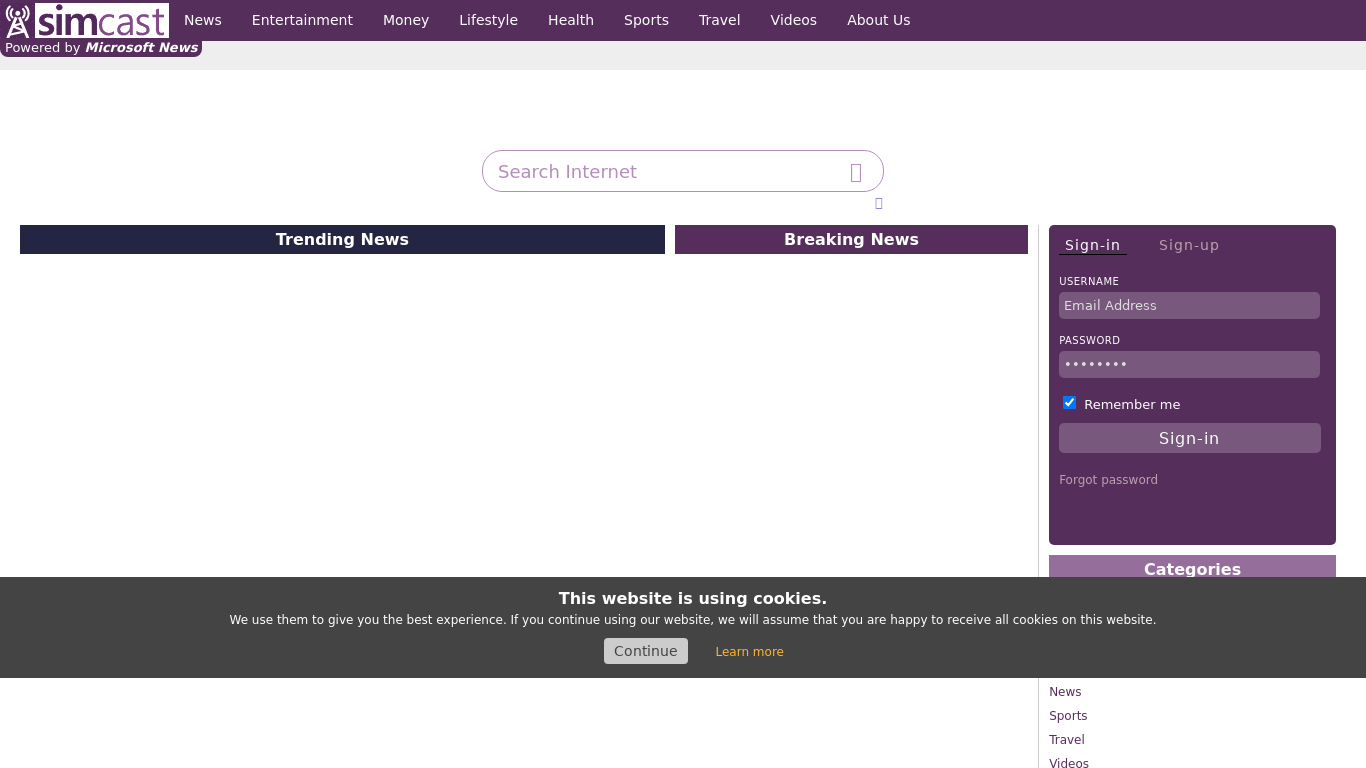The image size is (1366, 768).
Task: Open Sports in the Categories list
Action: pos(1068,716)
